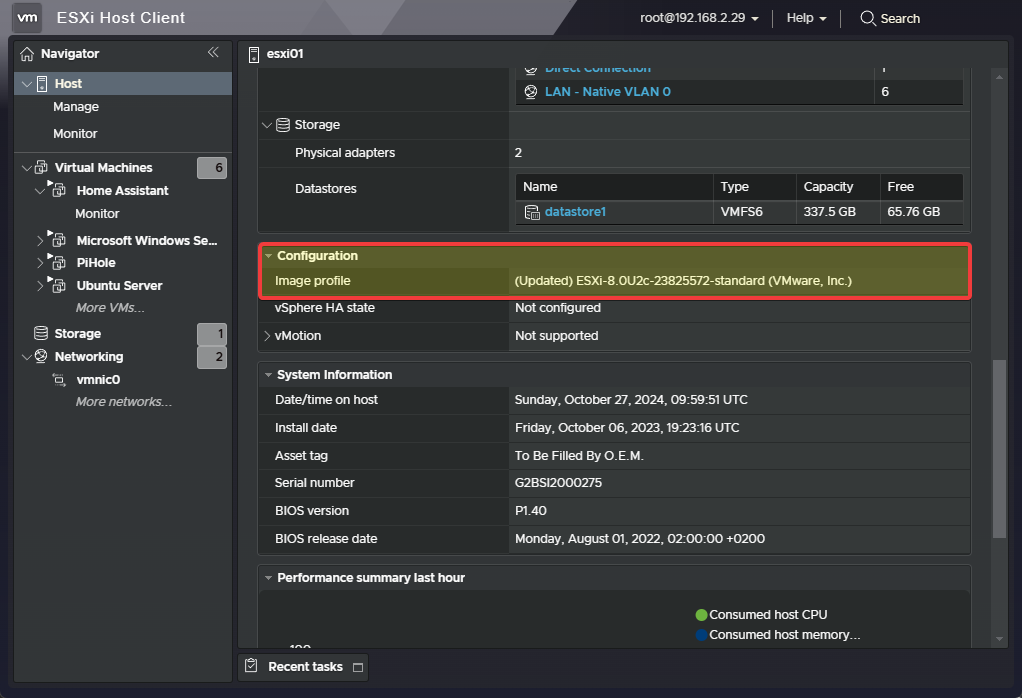The width and height of the screenshot is (1022, 698).
Task: Collapse the Storage hardware section
Action: [267, 124]
